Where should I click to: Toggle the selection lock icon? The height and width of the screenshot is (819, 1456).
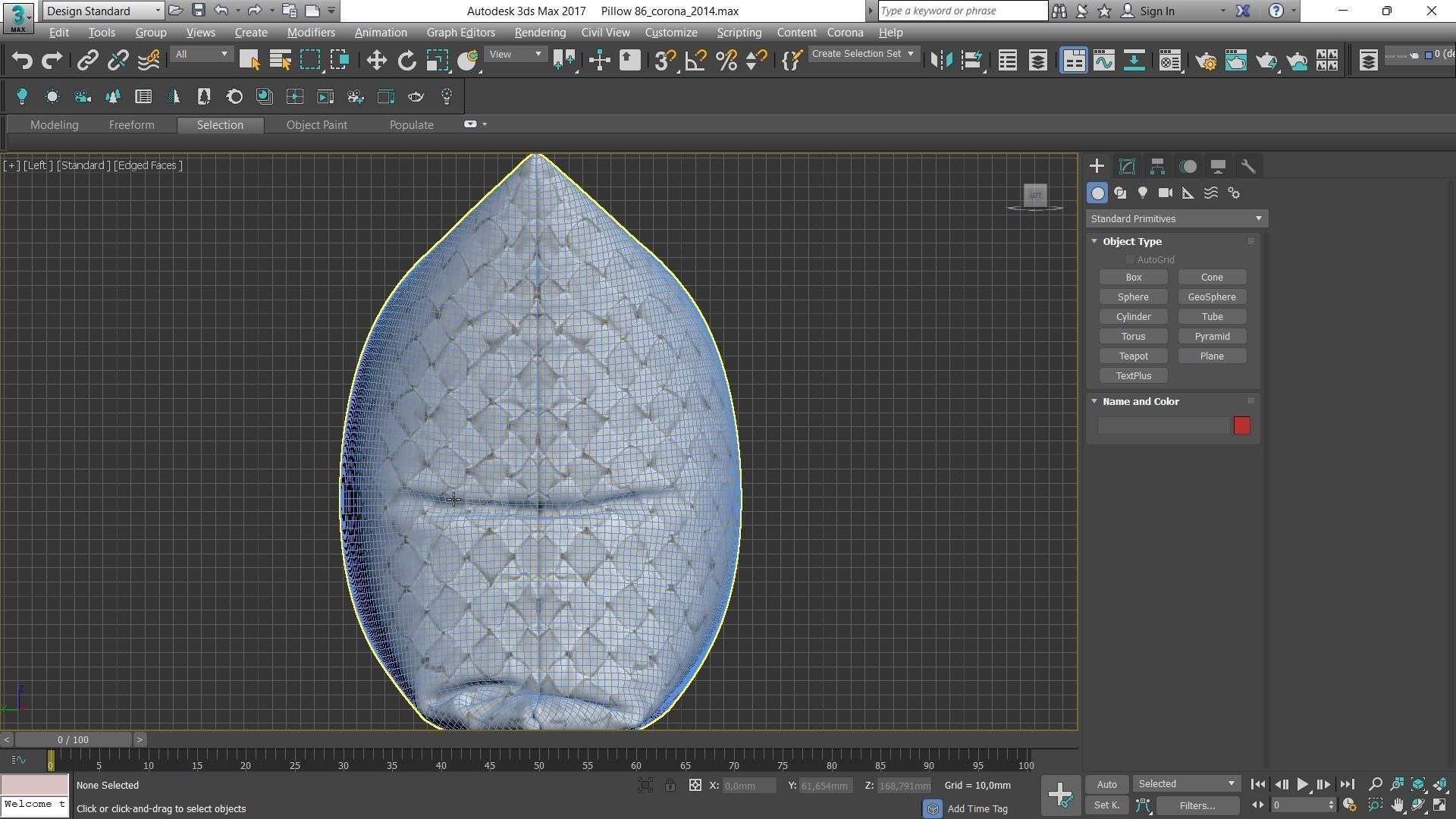click(670, 786)
